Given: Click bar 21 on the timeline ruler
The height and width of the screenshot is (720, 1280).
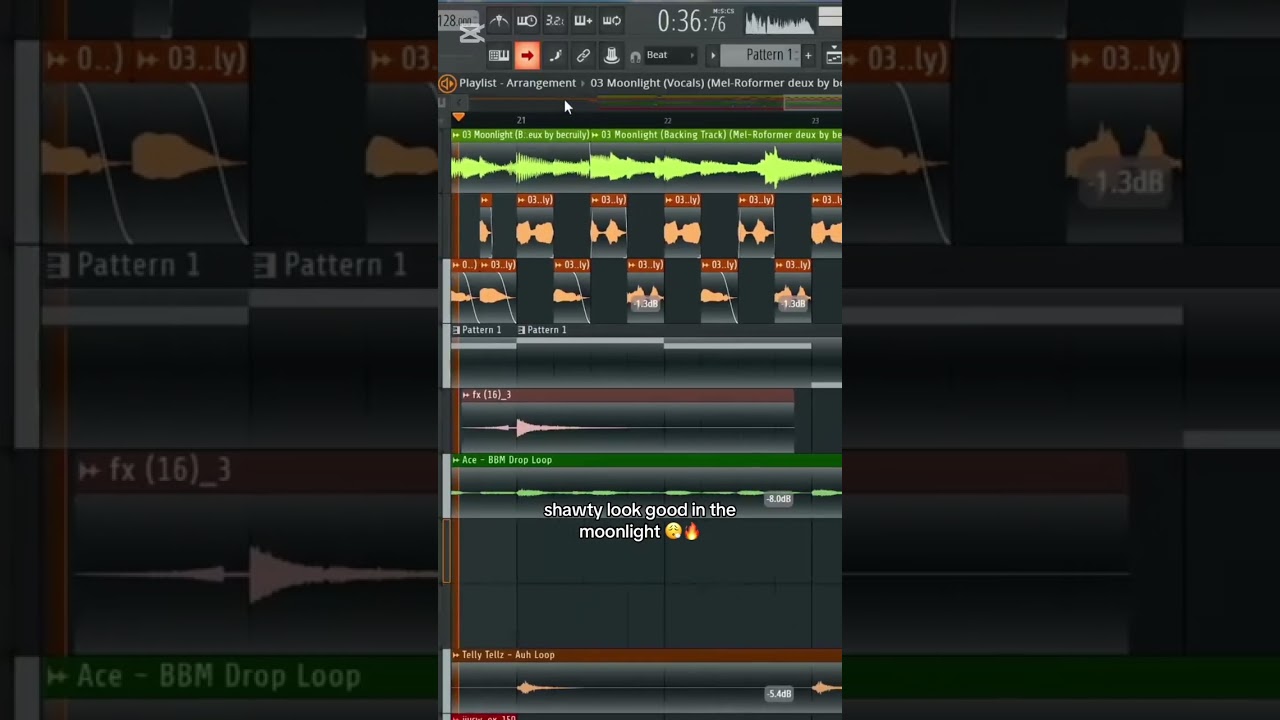Looking at the screenshot, I should 521,120.
